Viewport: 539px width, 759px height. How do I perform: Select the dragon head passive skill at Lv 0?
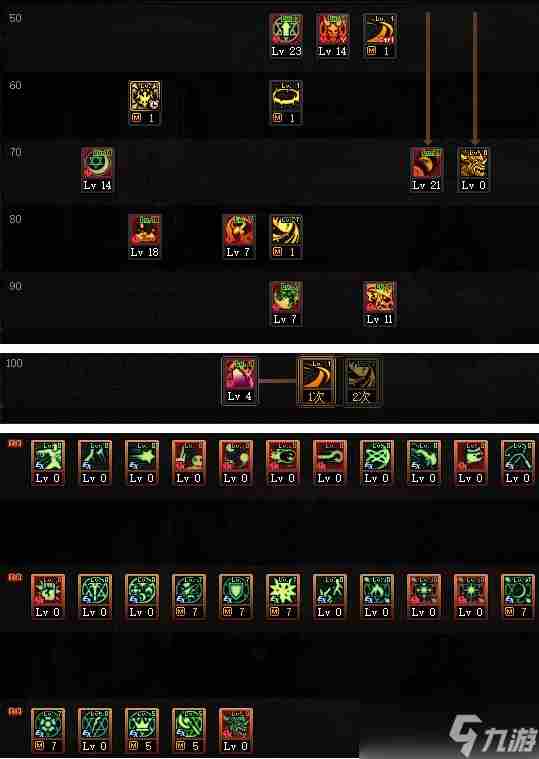point(236,730)
